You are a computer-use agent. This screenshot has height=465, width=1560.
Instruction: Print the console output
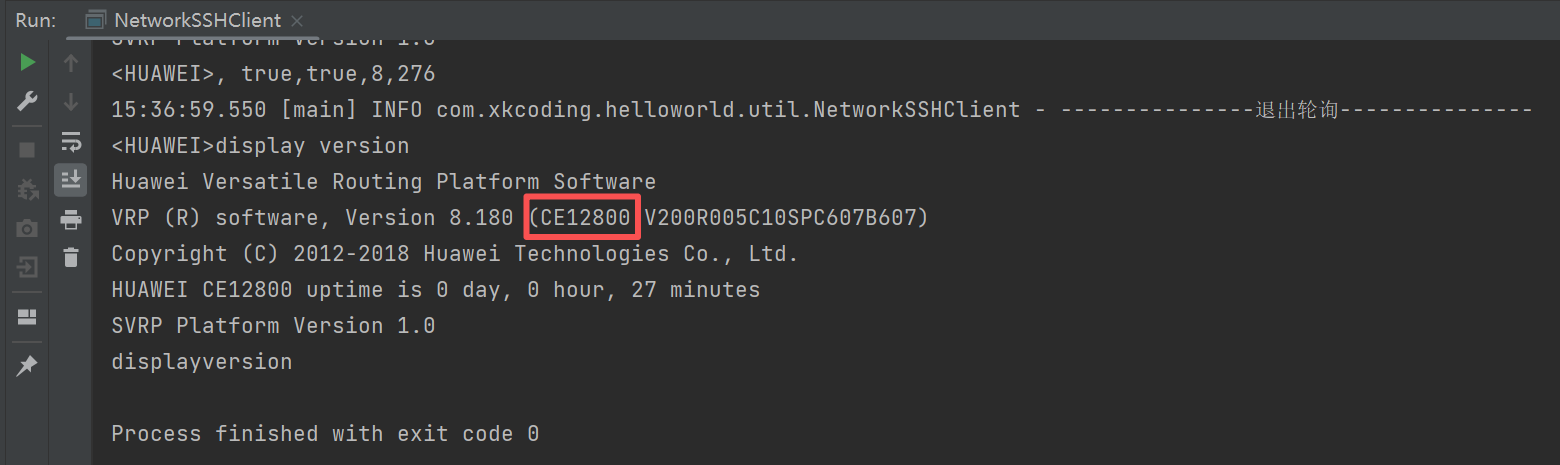point(71,219)
